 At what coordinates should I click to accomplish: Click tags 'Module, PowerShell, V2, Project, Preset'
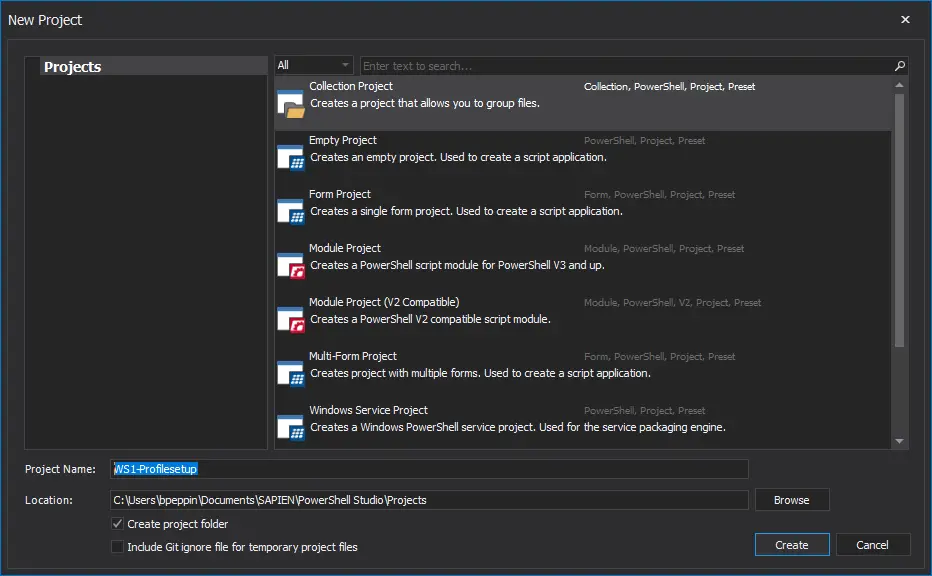coord(672,303)
